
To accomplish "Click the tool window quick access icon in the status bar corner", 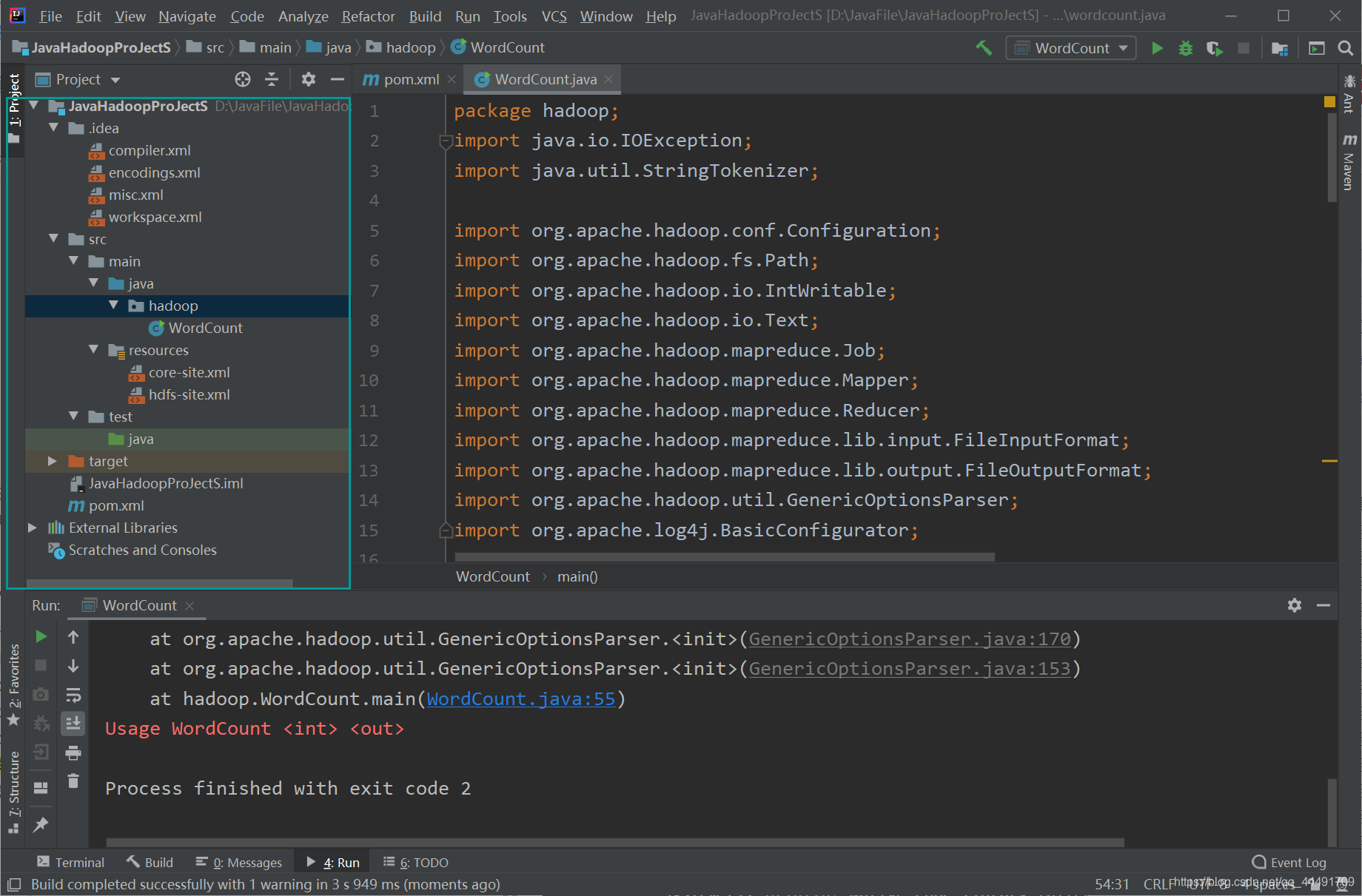I will [14, 884].
